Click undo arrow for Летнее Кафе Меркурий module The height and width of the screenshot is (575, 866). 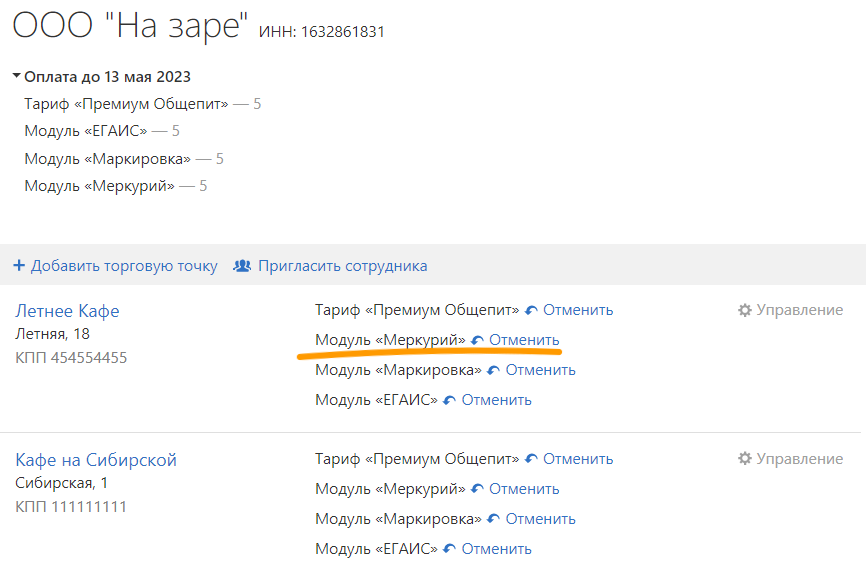coord(477,340)
